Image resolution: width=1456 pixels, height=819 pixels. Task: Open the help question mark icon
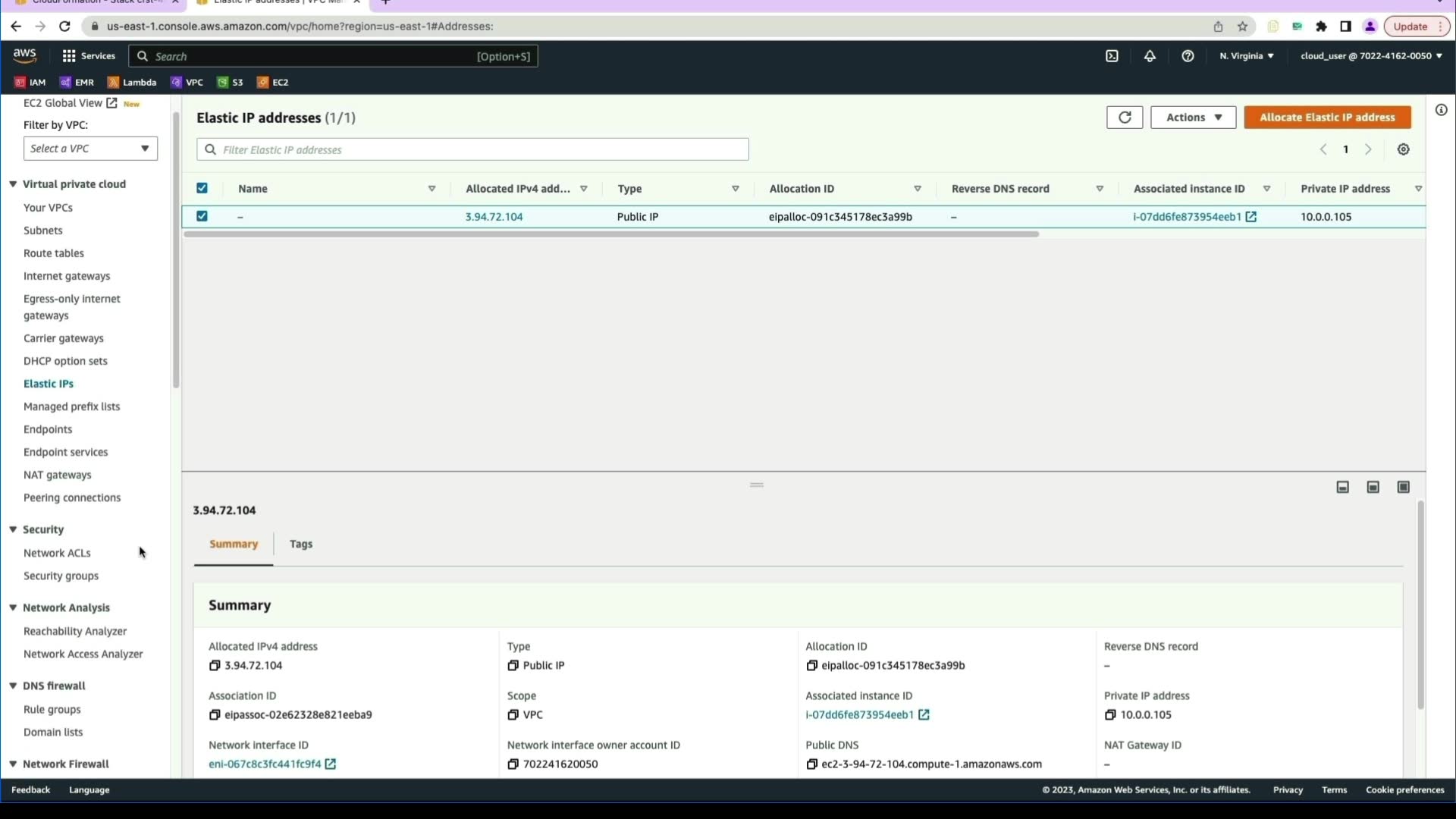point(1188,56)
